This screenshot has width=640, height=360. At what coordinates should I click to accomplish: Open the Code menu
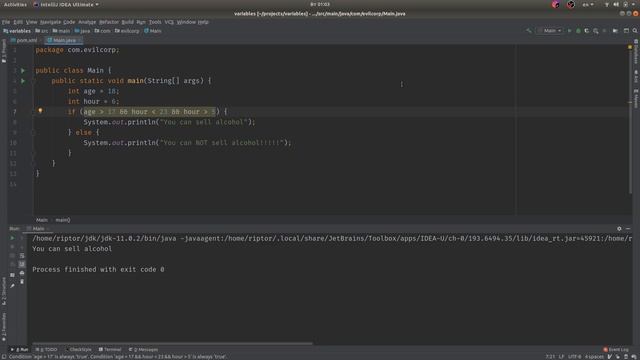tap(69, 22)
